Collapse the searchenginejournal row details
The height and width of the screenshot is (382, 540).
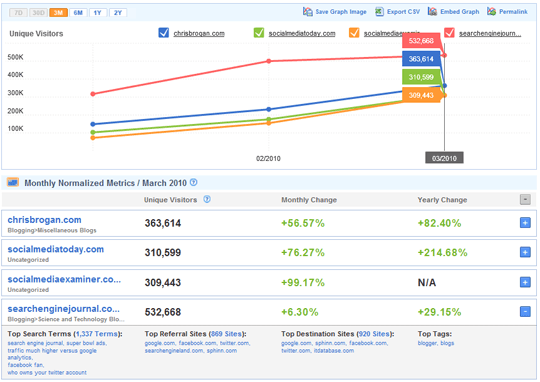click(525, 312)
